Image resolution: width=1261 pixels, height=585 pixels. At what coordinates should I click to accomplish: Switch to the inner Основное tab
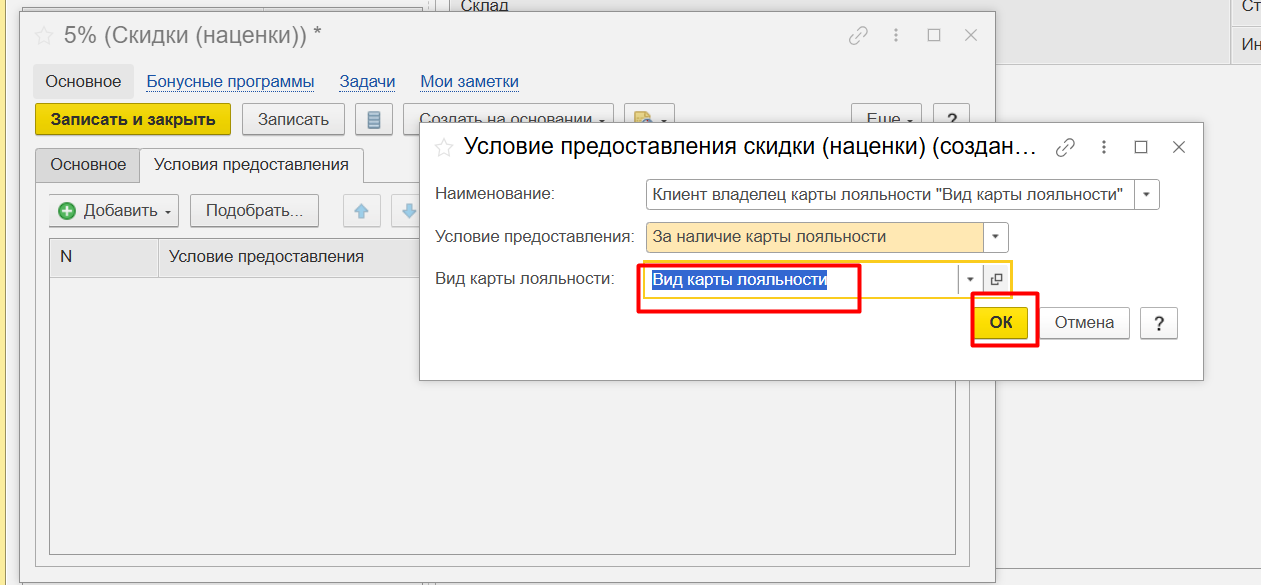point(88,165)
